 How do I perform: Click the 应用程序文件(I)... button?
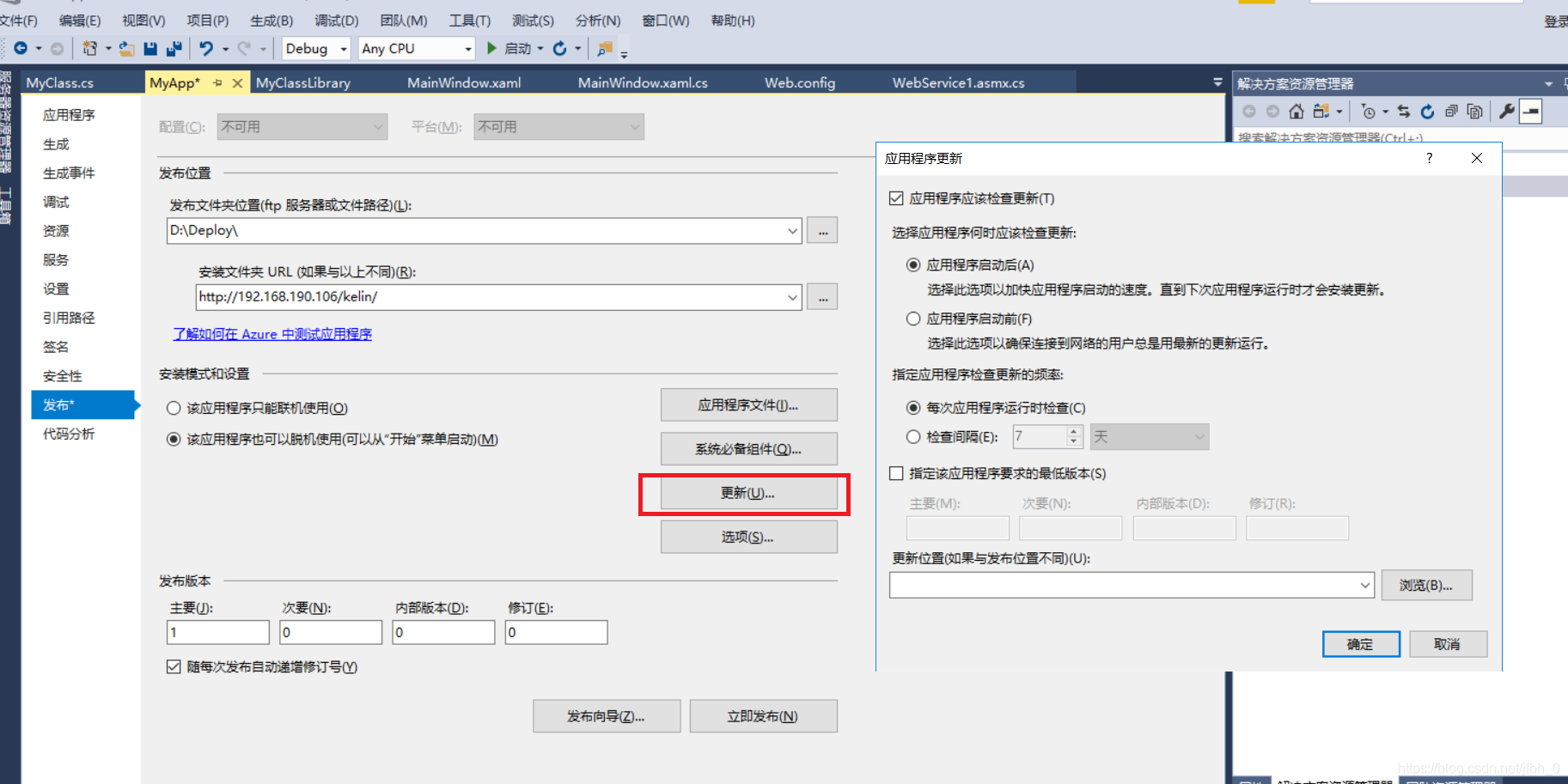(748, 405)
